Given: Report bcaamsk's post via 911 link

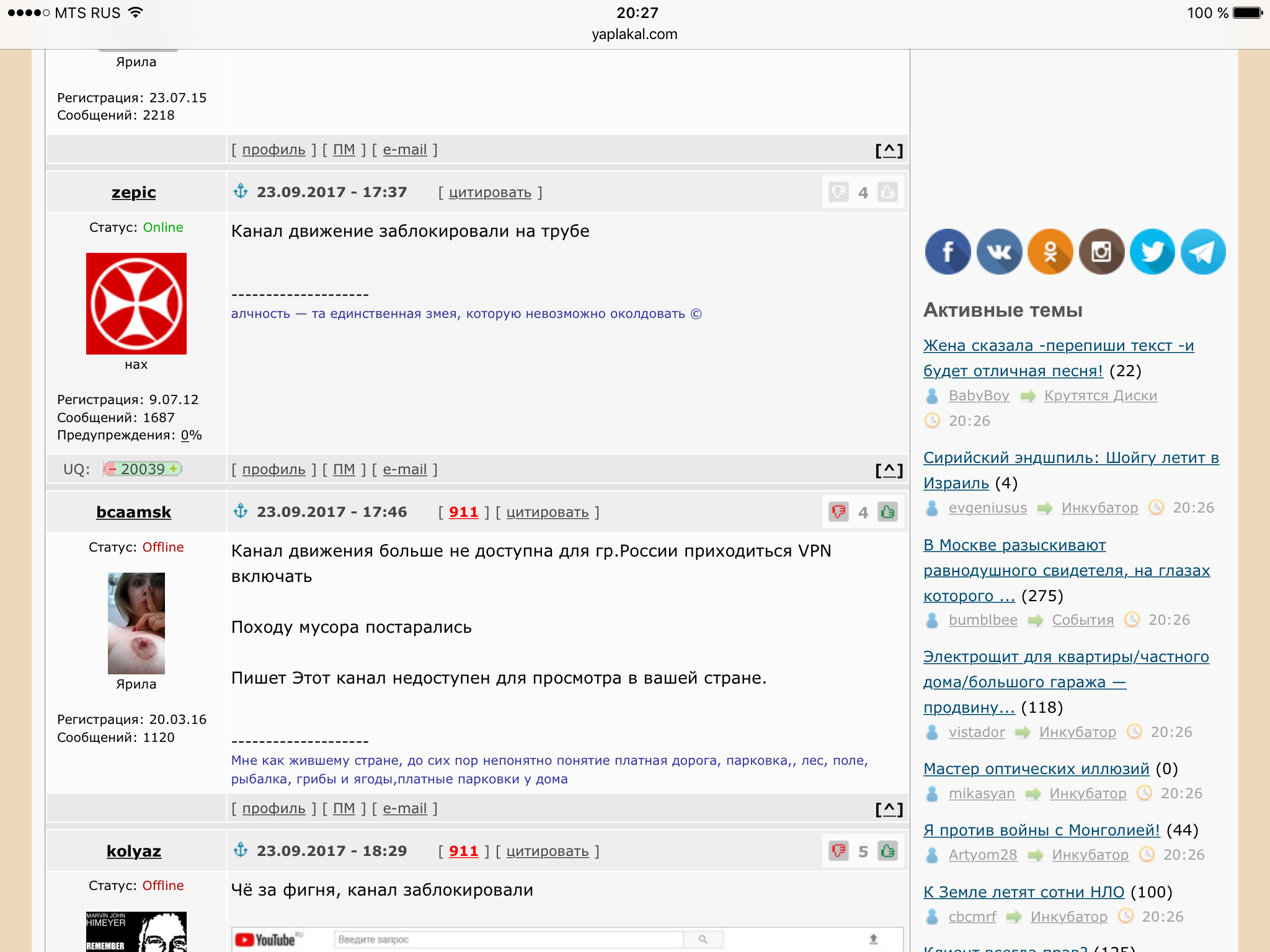Looking at the screenshot, I should pyautogui.click(x=463, y=513).
